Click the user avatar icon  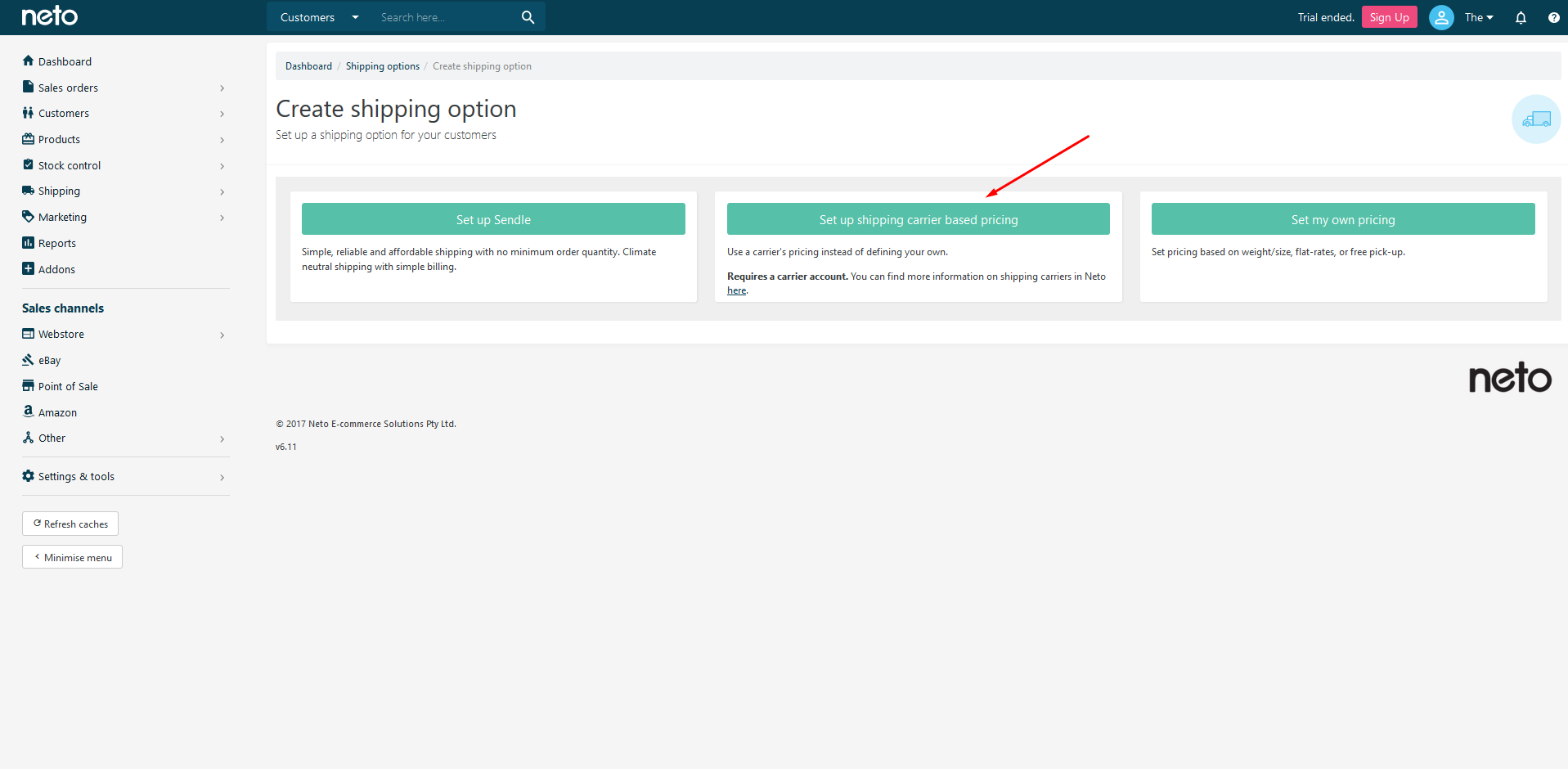coord(1441,17)
